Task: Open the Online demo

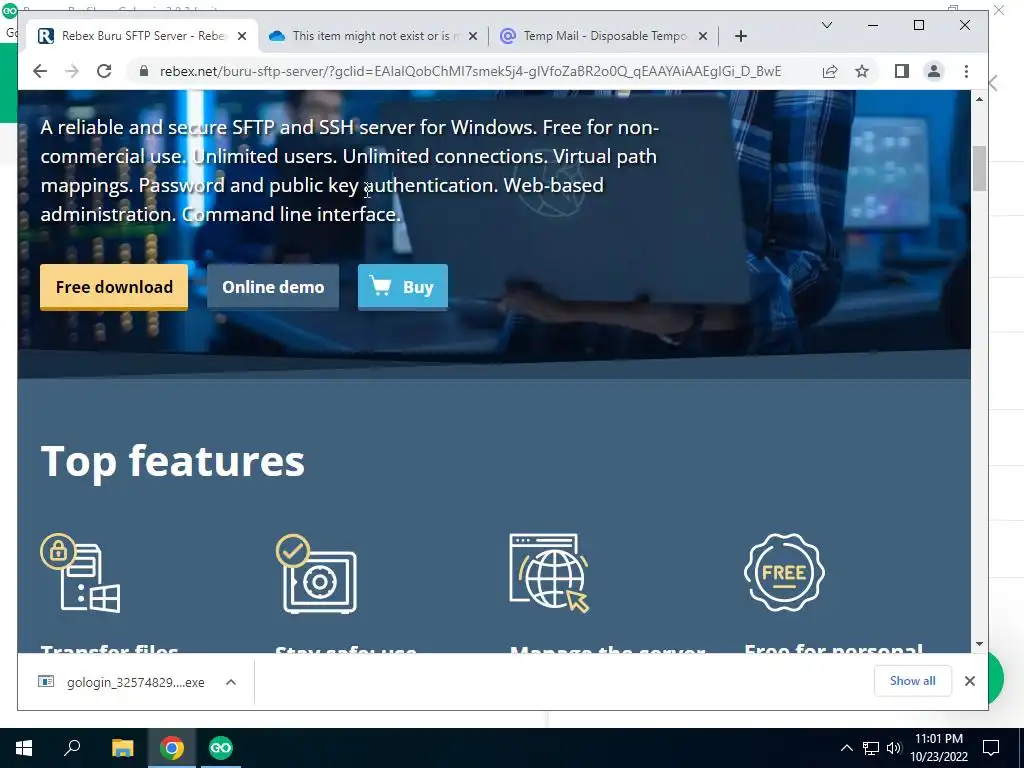Action: [273, 287]
